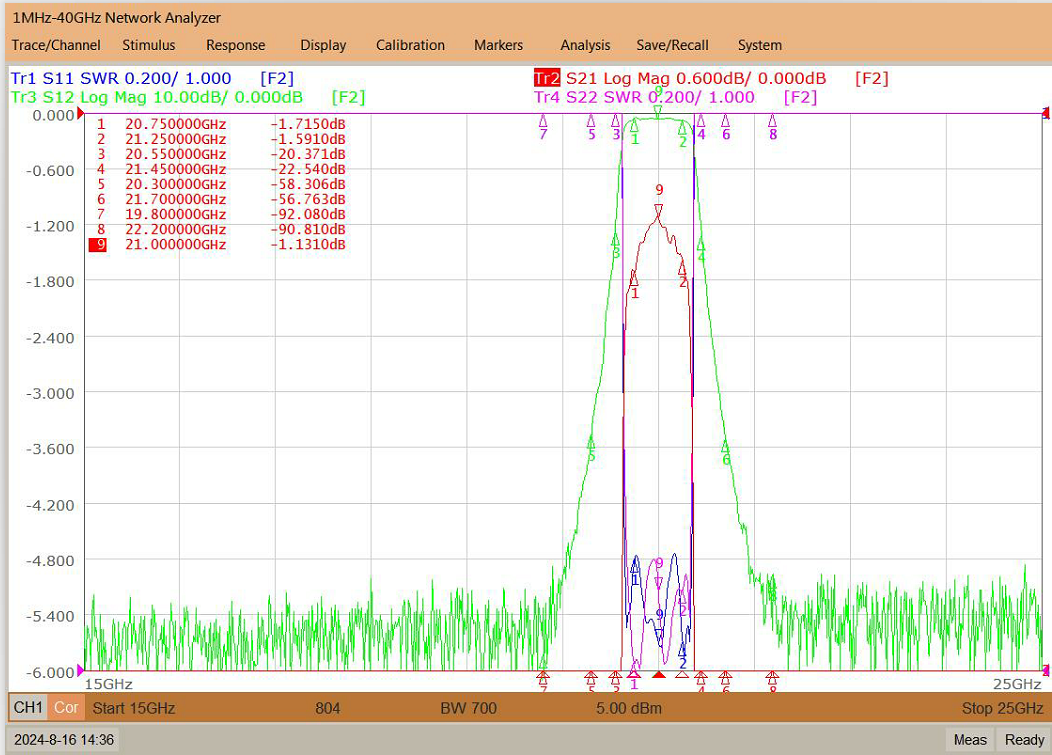1052x755 pixels.
Task: Open the Stimulus menu
Action: click(x=148, y=45)
